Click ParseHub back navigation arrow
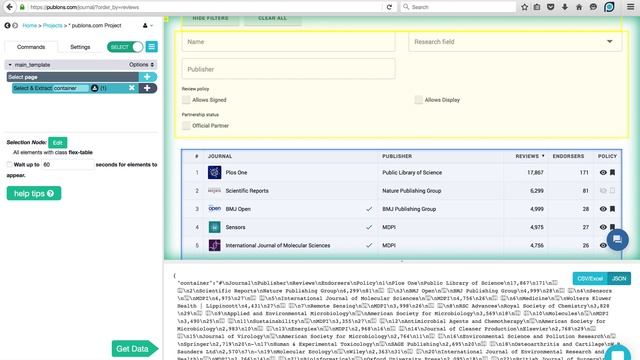 [x=7, y=25]
